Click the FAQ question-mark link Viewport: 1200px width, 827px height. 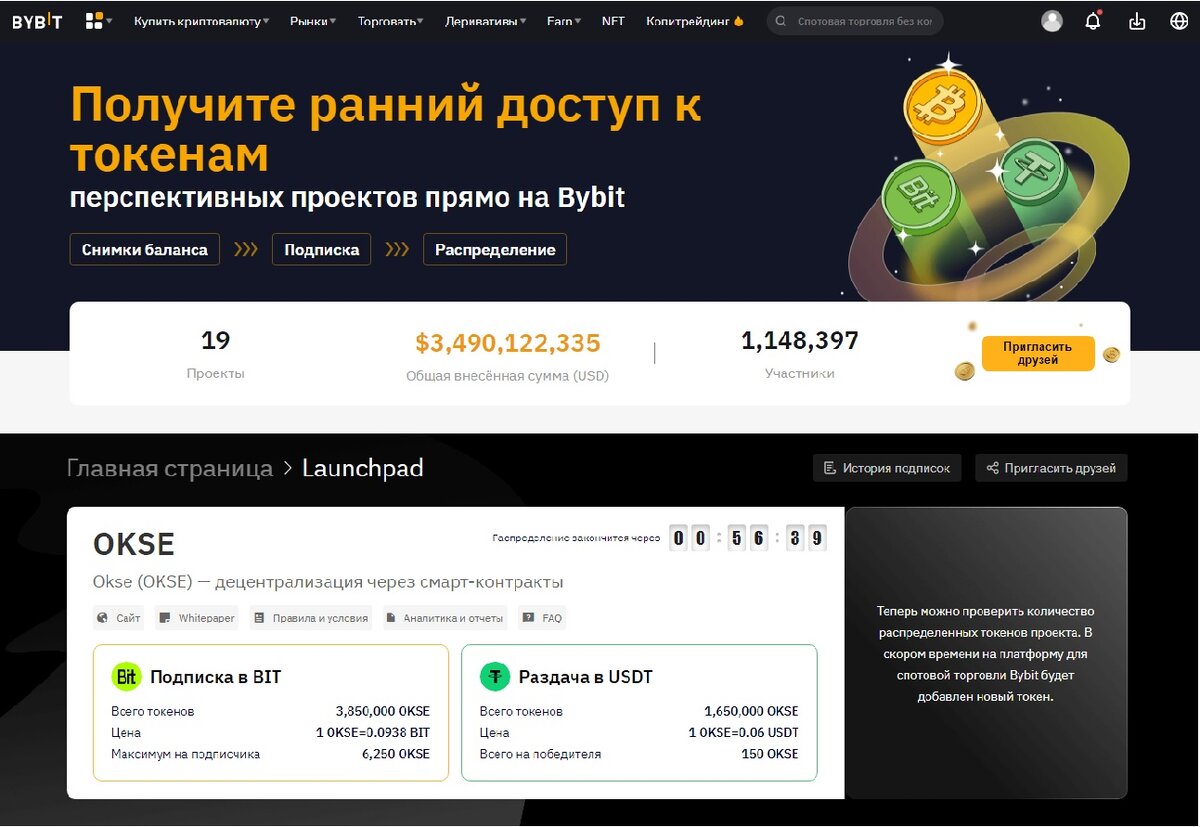[541, 618]
